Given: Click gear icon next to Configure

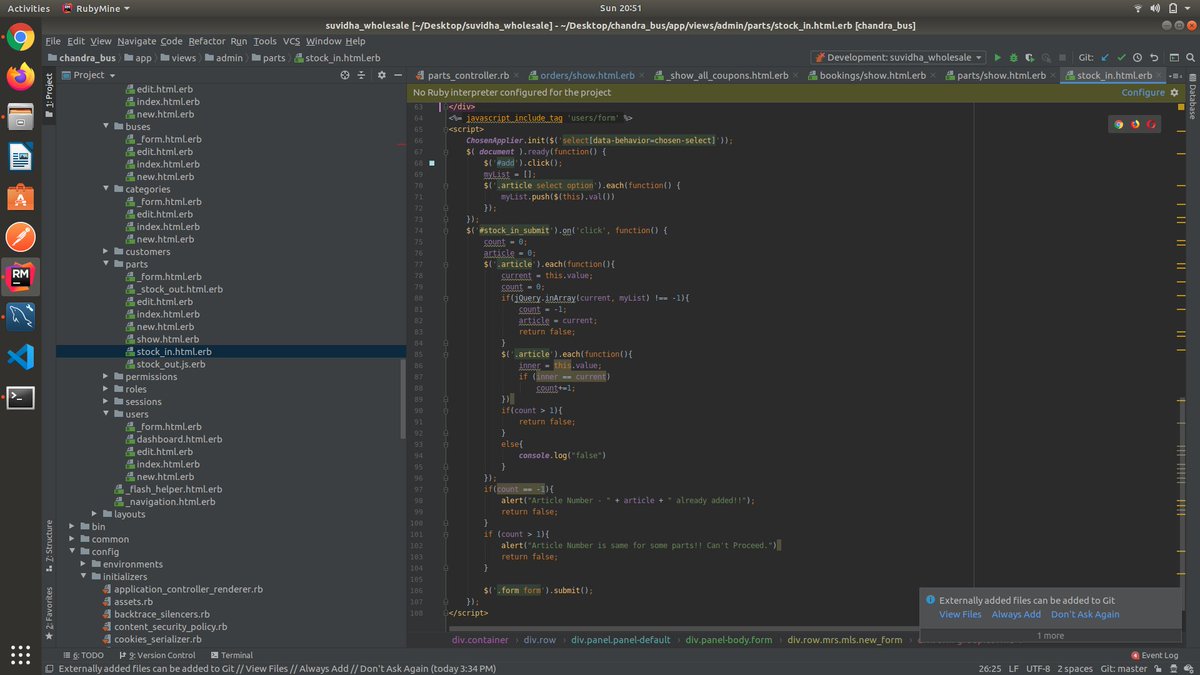Looking at the screenshot, I should 1174,92.
